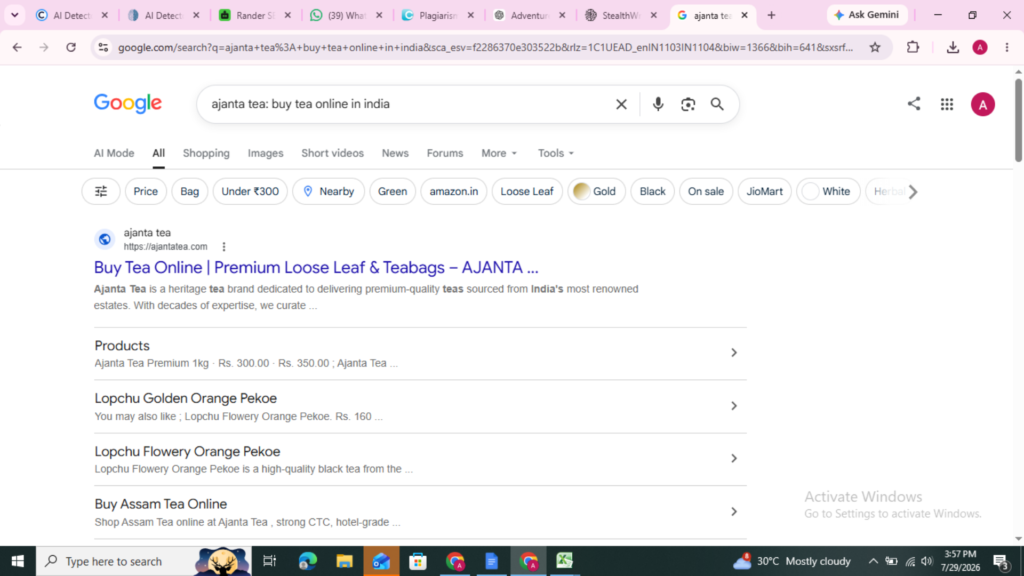Start voice search with microphone icon

tap(658, 104)
